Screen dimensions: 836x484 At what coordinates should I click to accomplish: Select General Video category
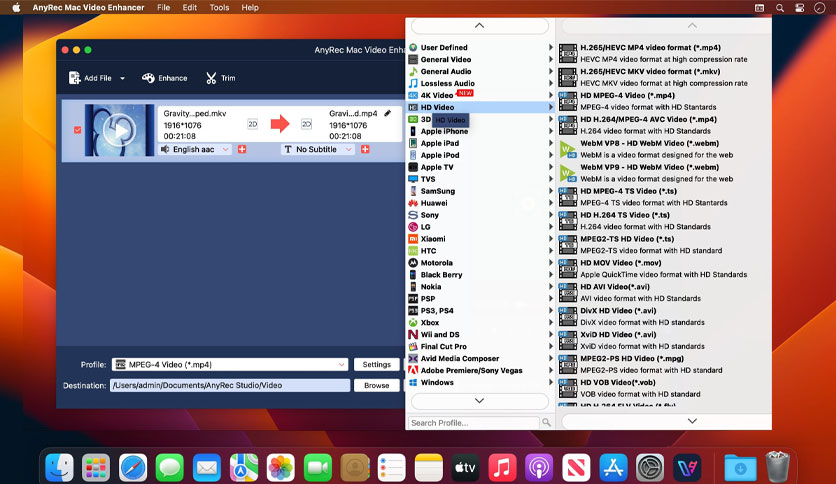click(480, 60)
